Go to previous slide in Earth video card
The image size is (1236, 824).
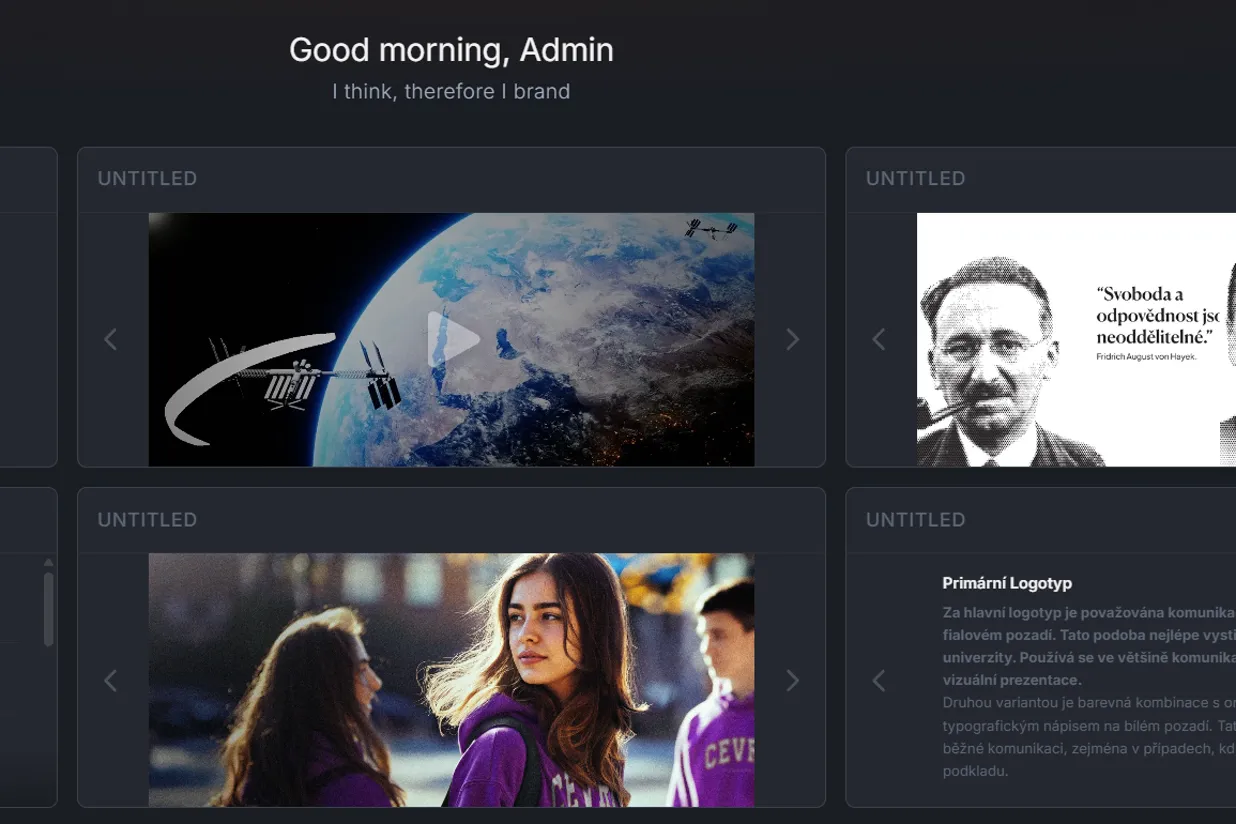pyautogui.click(x=111, y=340)
